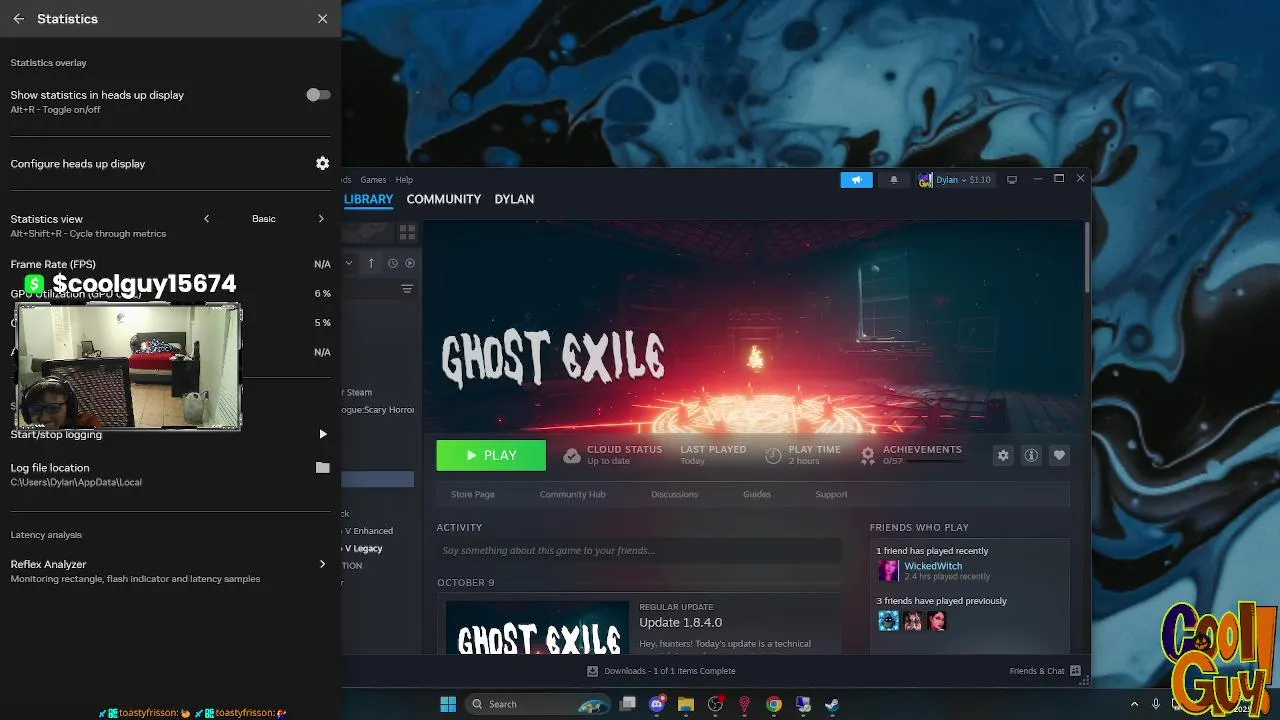Open WickedWitch friend profile
Image resolution: width=1280 pixels, height=720 pixels.
coord(933,566)
